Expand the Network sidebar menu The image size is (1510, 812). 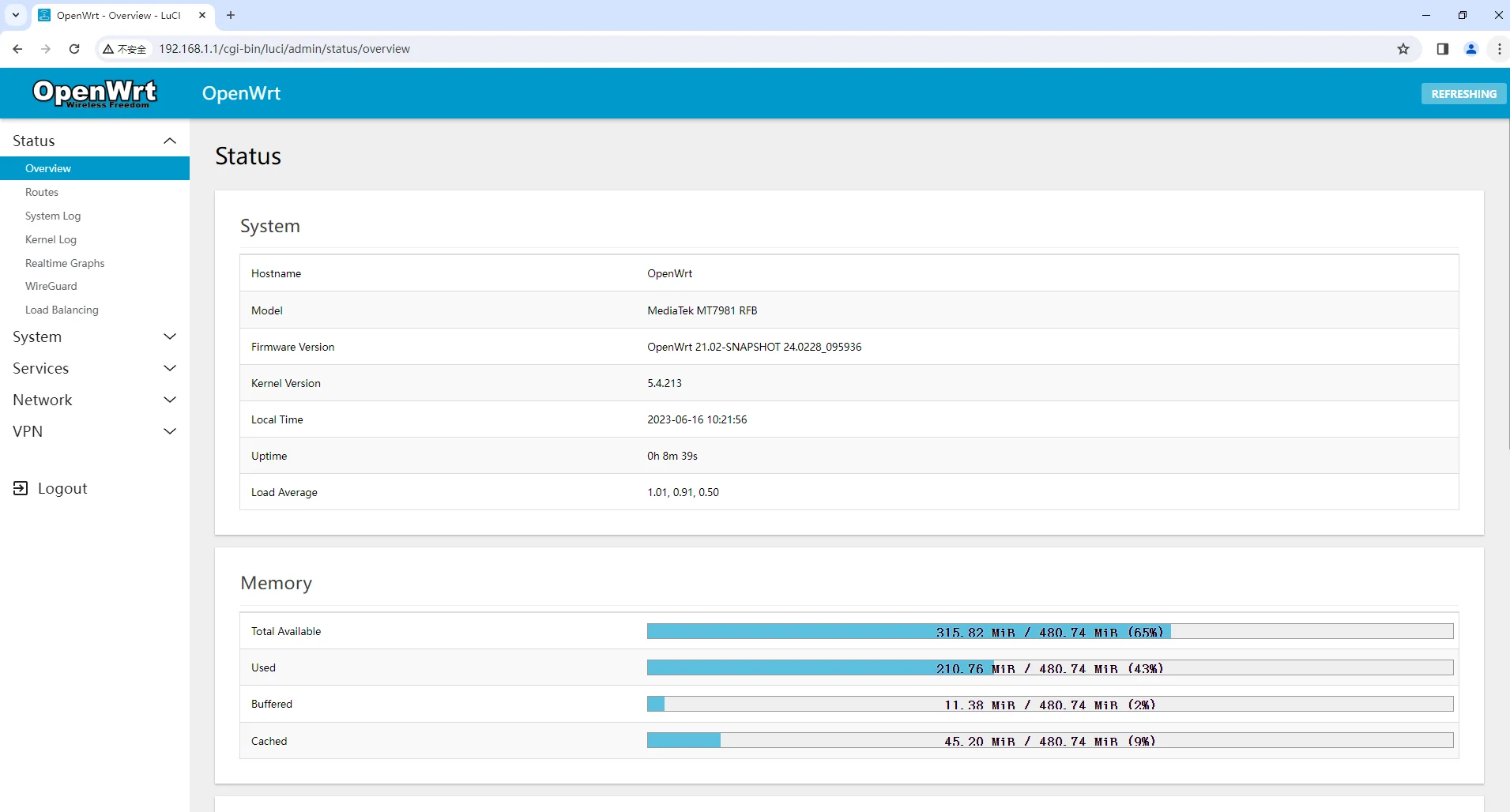pos(95,400)
